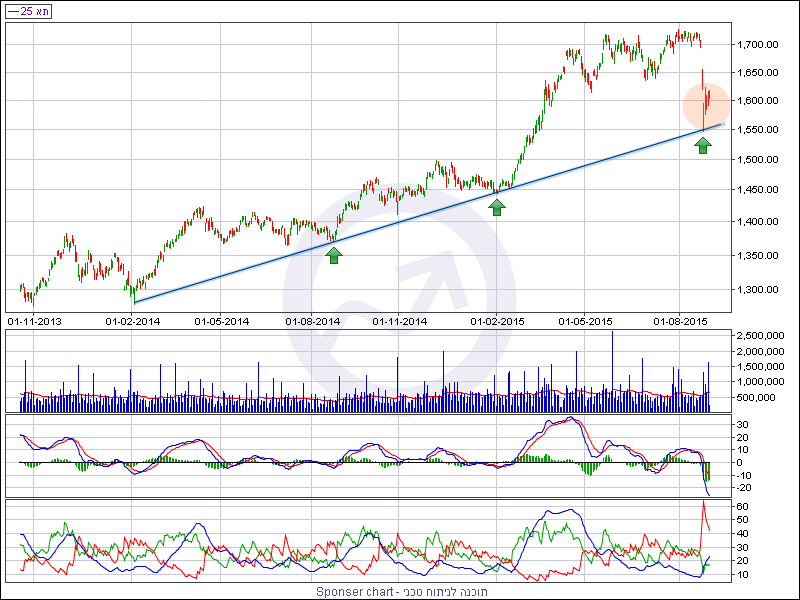Click the tallest blue volume bar
Image resolution: width=800 pixels, height=600 pixels.
tap(612, 370)
